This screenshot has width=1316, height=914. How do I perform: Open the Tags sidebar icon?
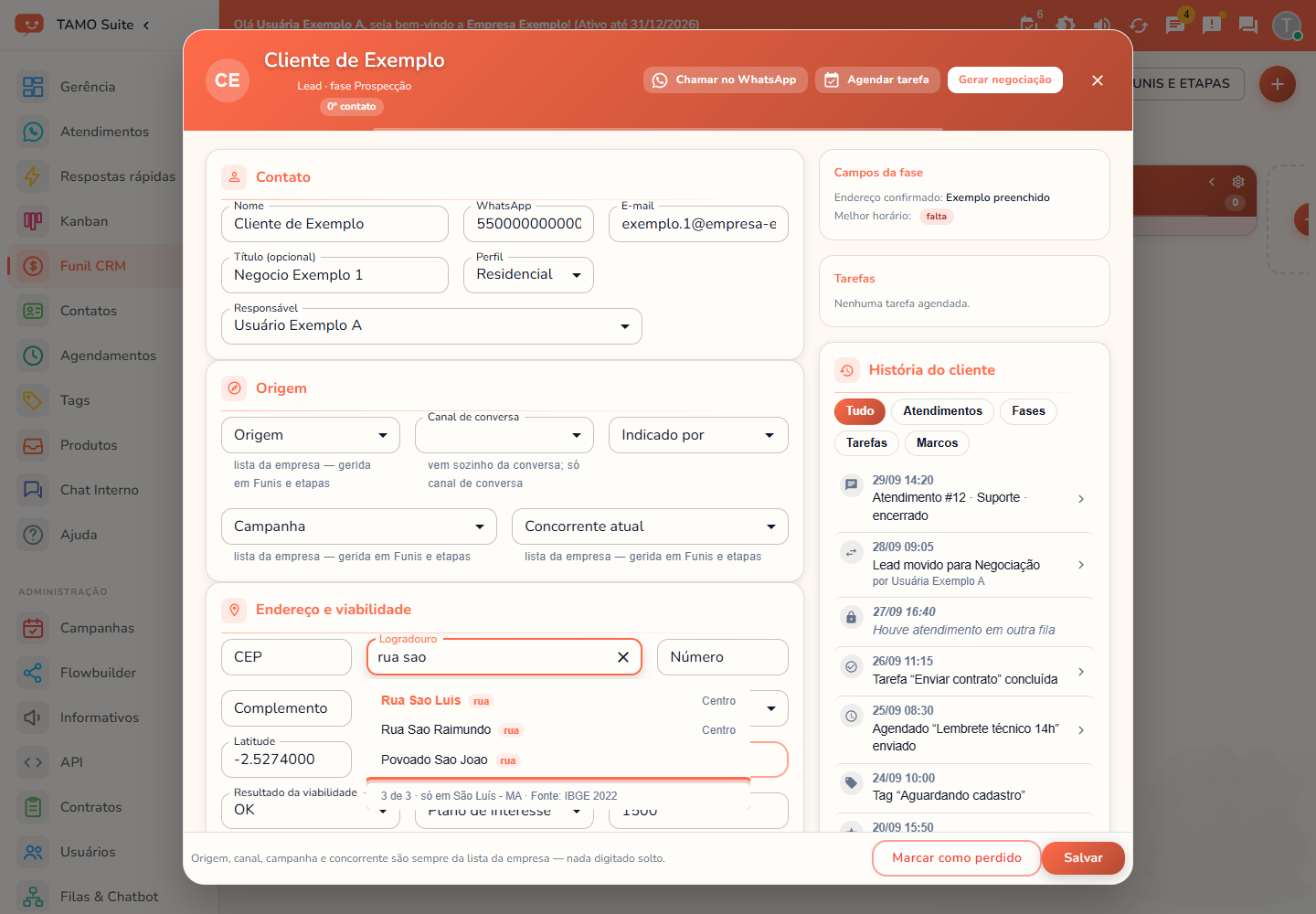point(33,400)
